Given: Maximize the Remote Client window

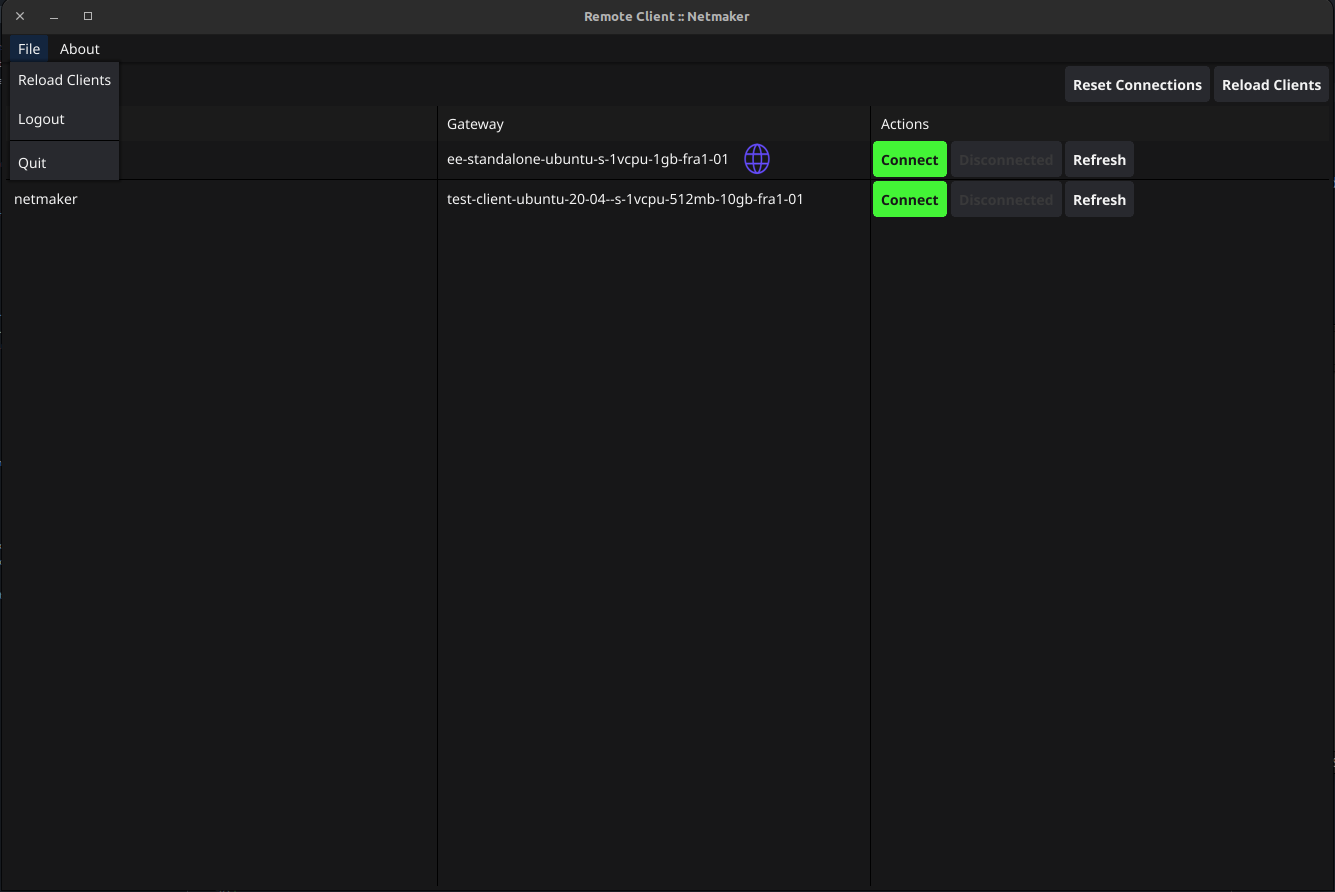Looking at the screenshot, I should [88, 16].
